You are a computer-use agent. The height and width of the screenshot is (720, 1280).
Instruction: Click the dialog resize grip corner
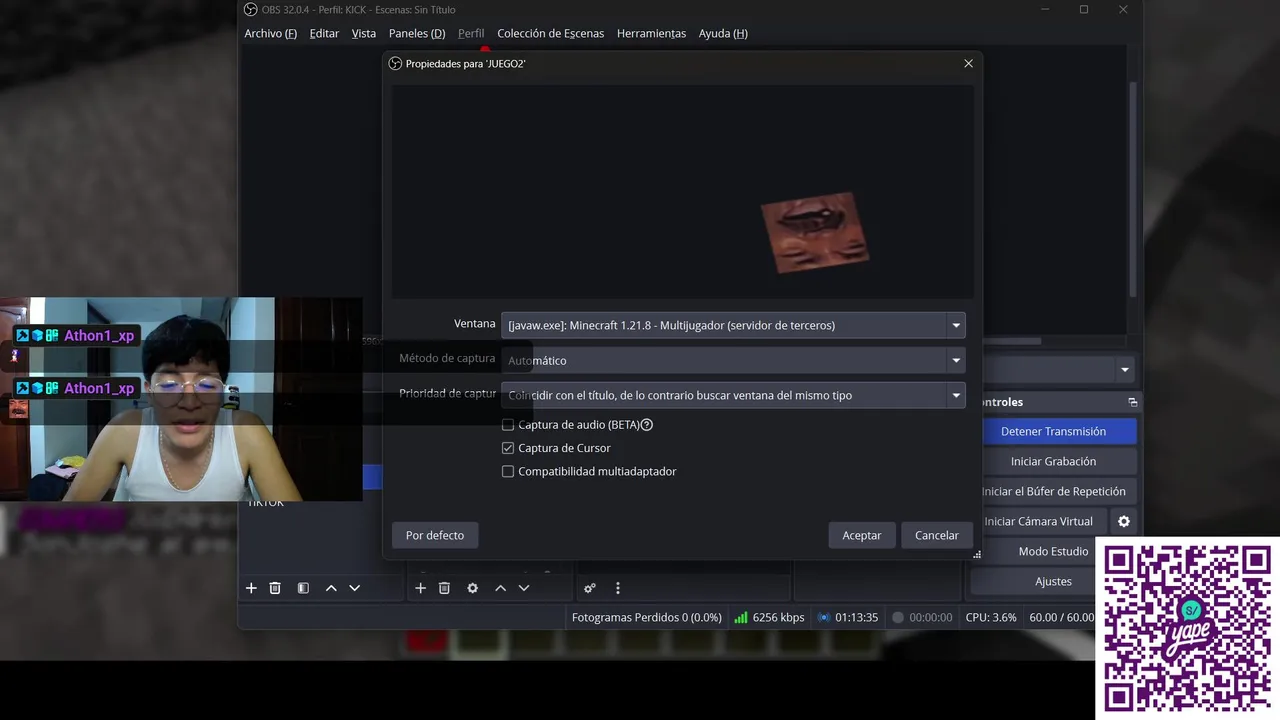tap(977, 555)
